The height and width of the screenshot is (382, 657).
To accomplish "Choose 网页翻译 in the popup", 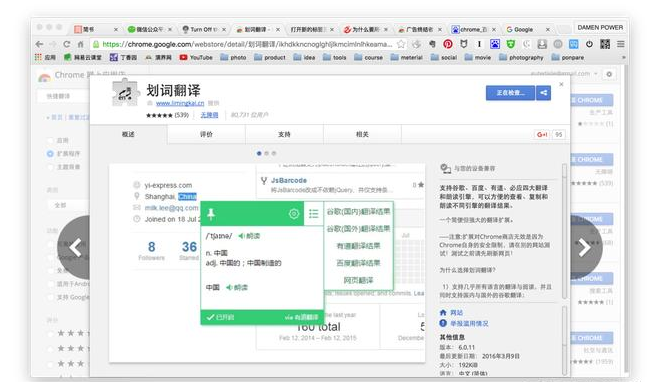I will 358,280.
